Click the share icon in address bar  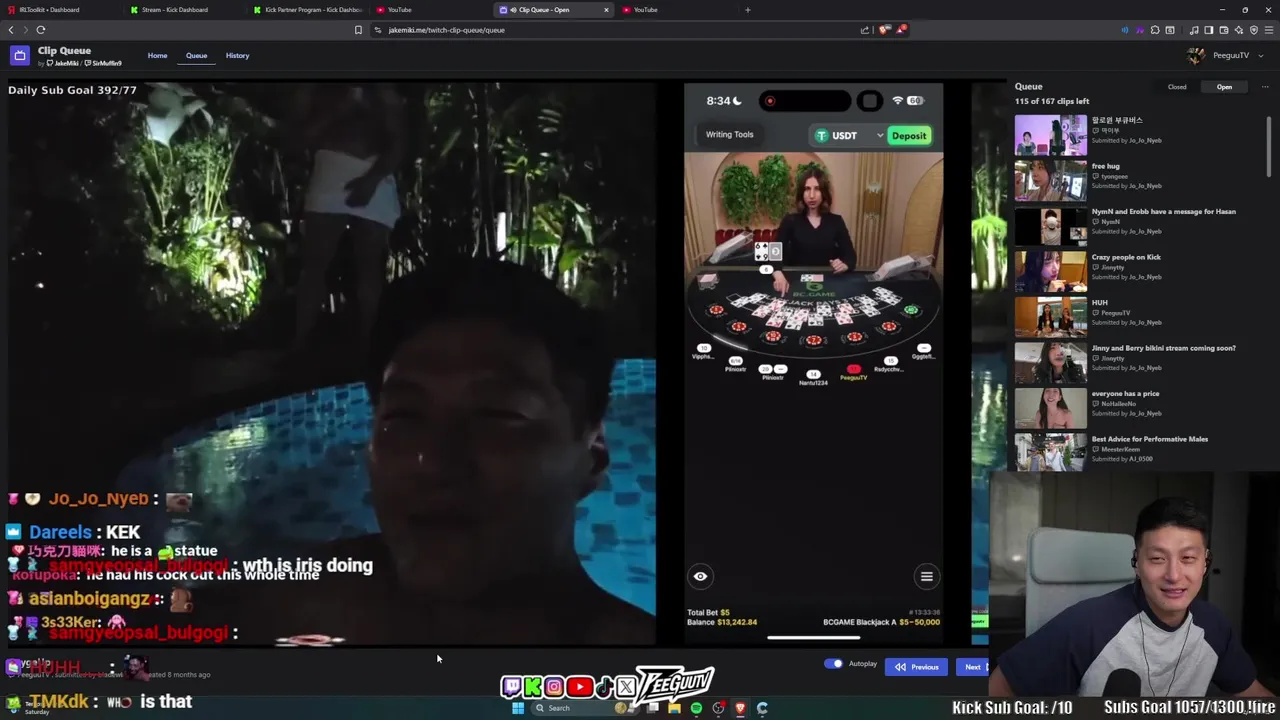(865, 30)
